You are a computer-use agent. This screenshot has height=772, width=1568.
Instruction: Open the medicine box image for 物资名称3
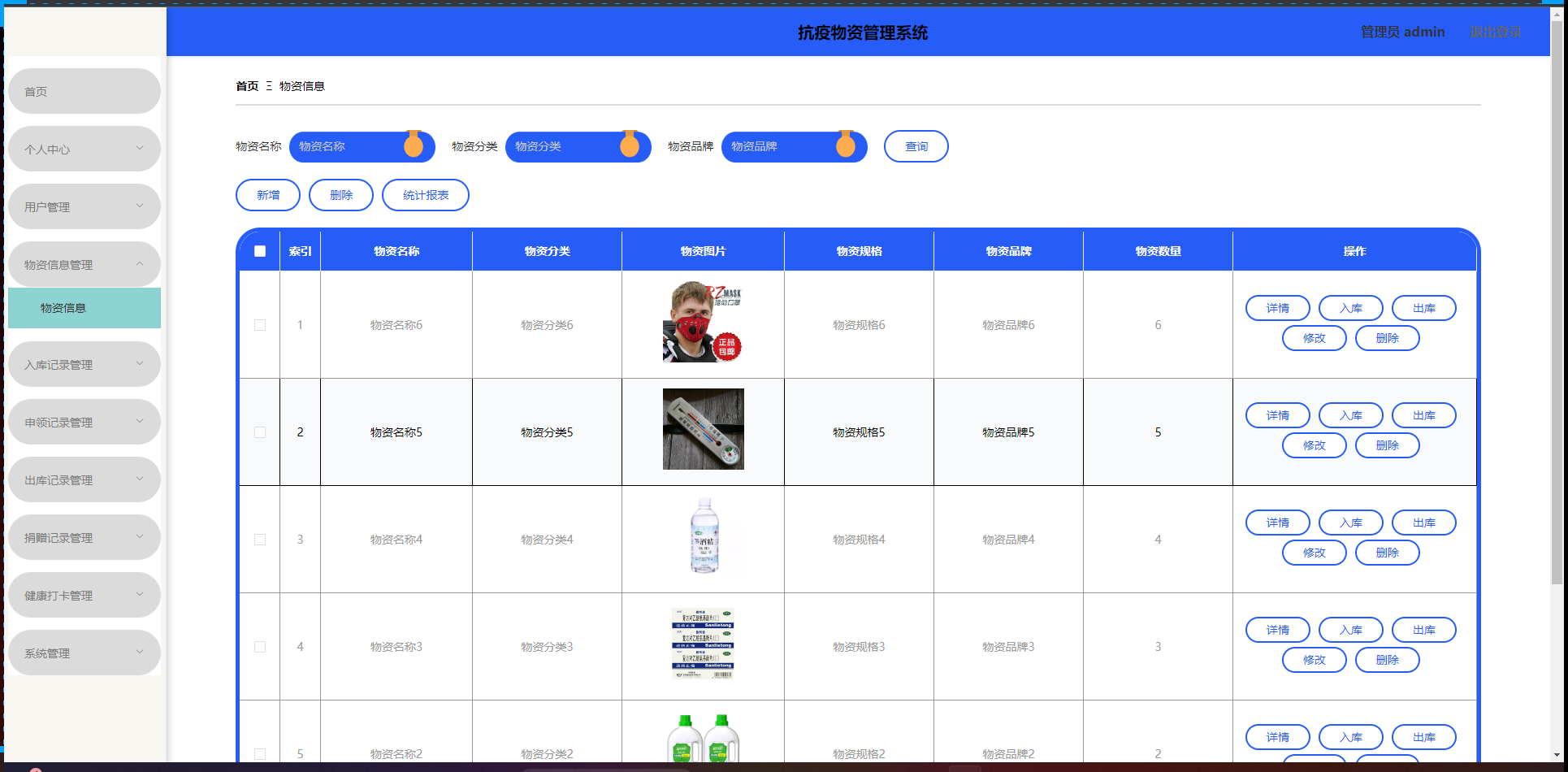703,644
